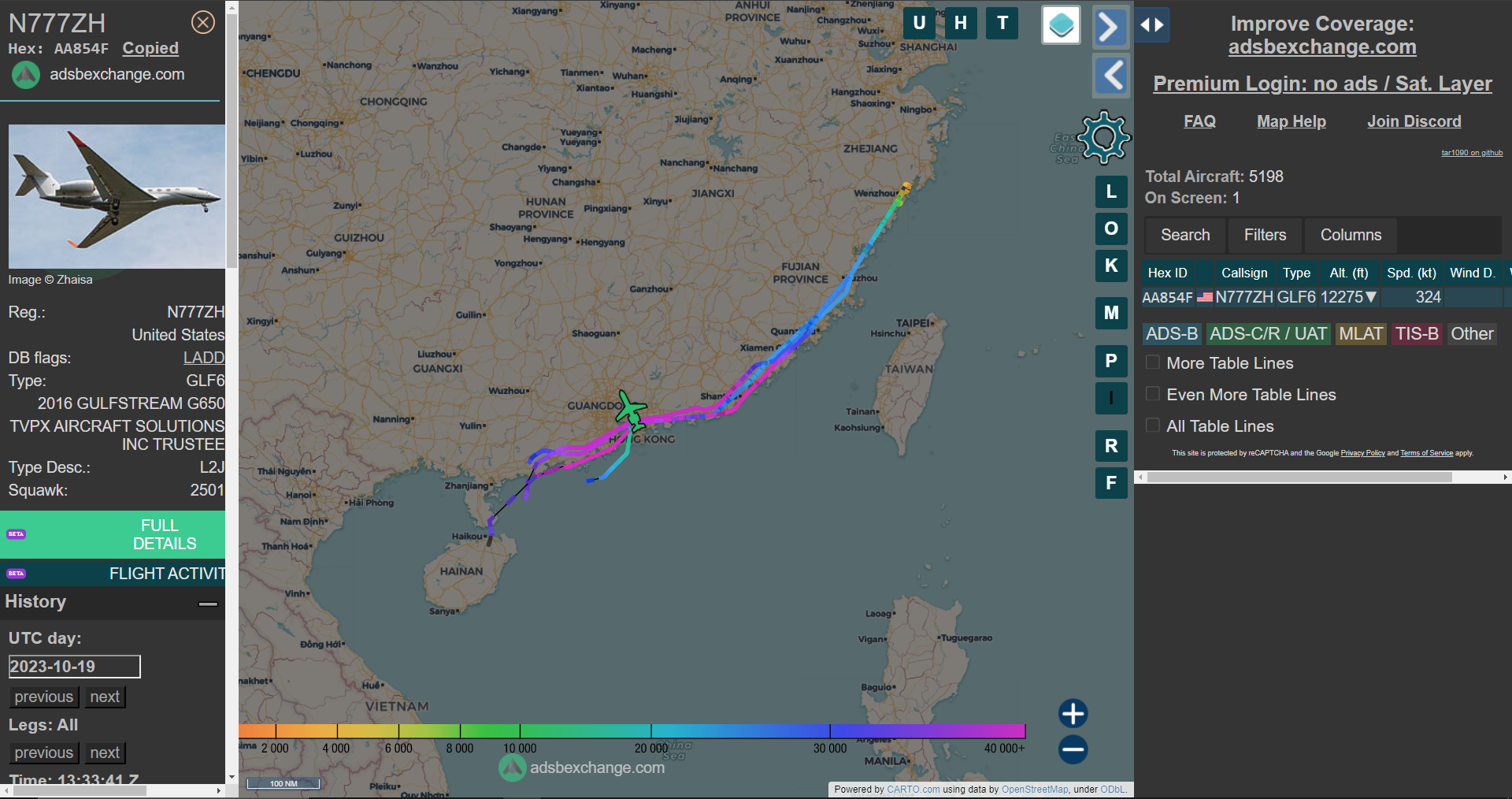Open Premium Login link
The width and height of the screenshot is (1512, 799).
1322,84
